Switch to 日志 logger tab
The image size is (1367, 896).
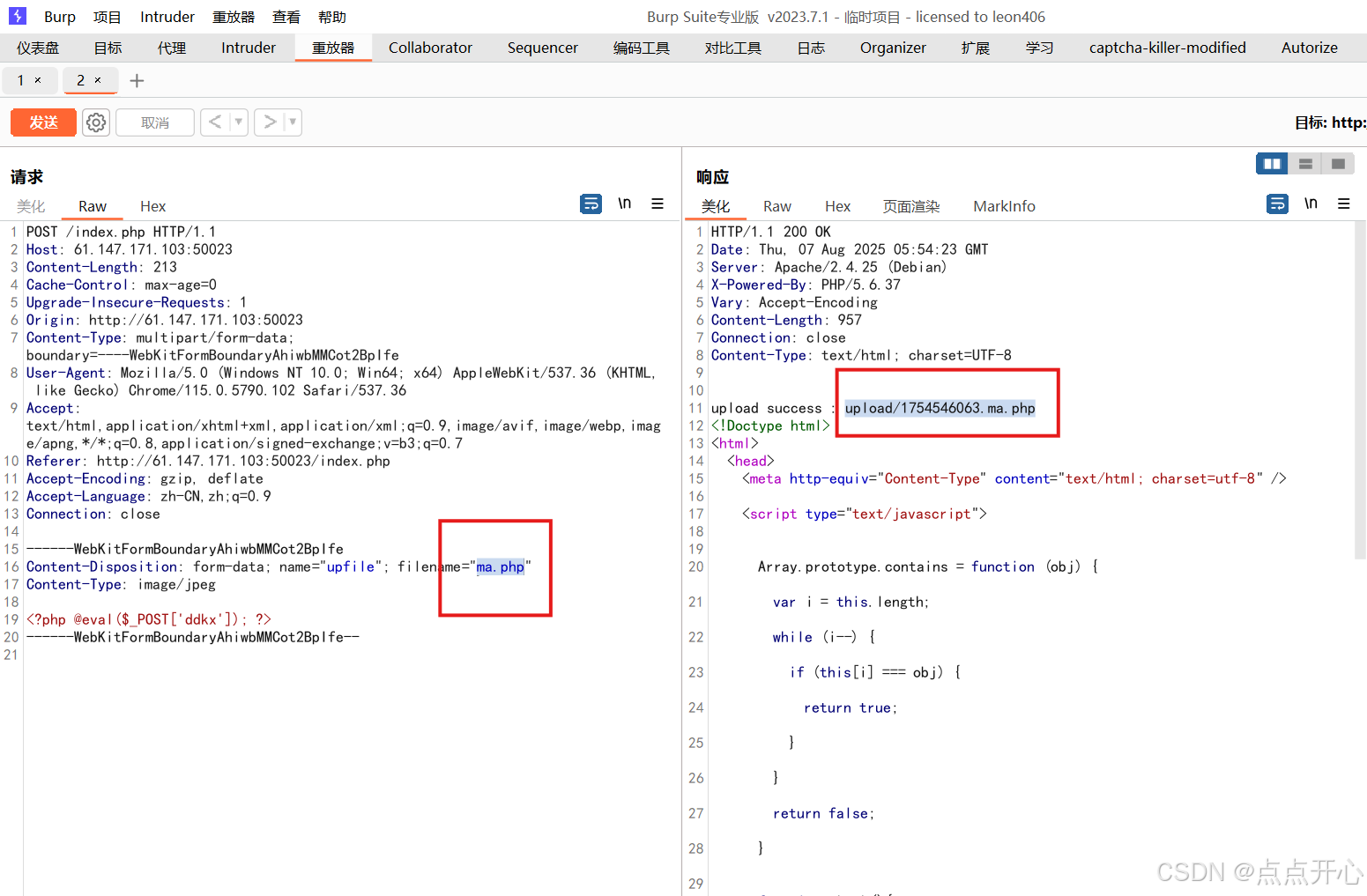tap(811, 48)
